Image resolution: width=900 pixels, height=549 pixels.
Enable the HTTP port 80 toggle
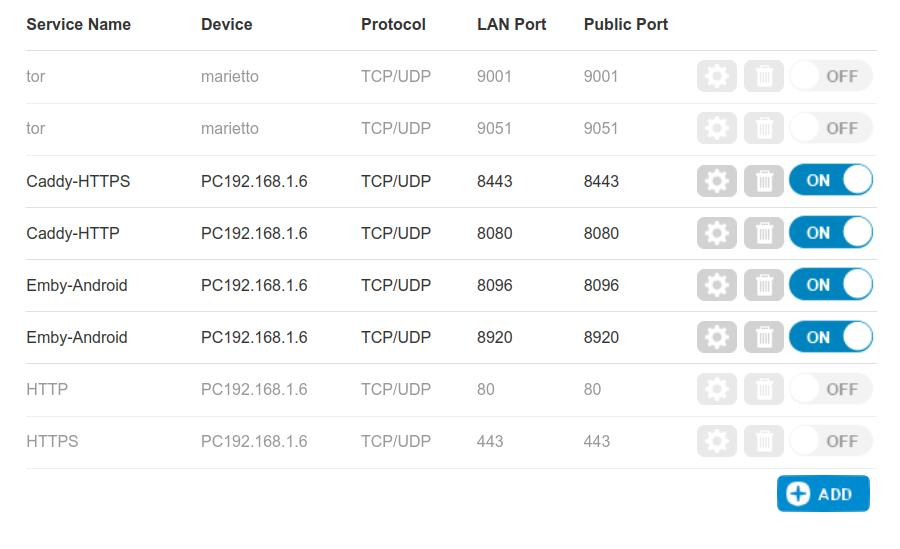[831, 389]
